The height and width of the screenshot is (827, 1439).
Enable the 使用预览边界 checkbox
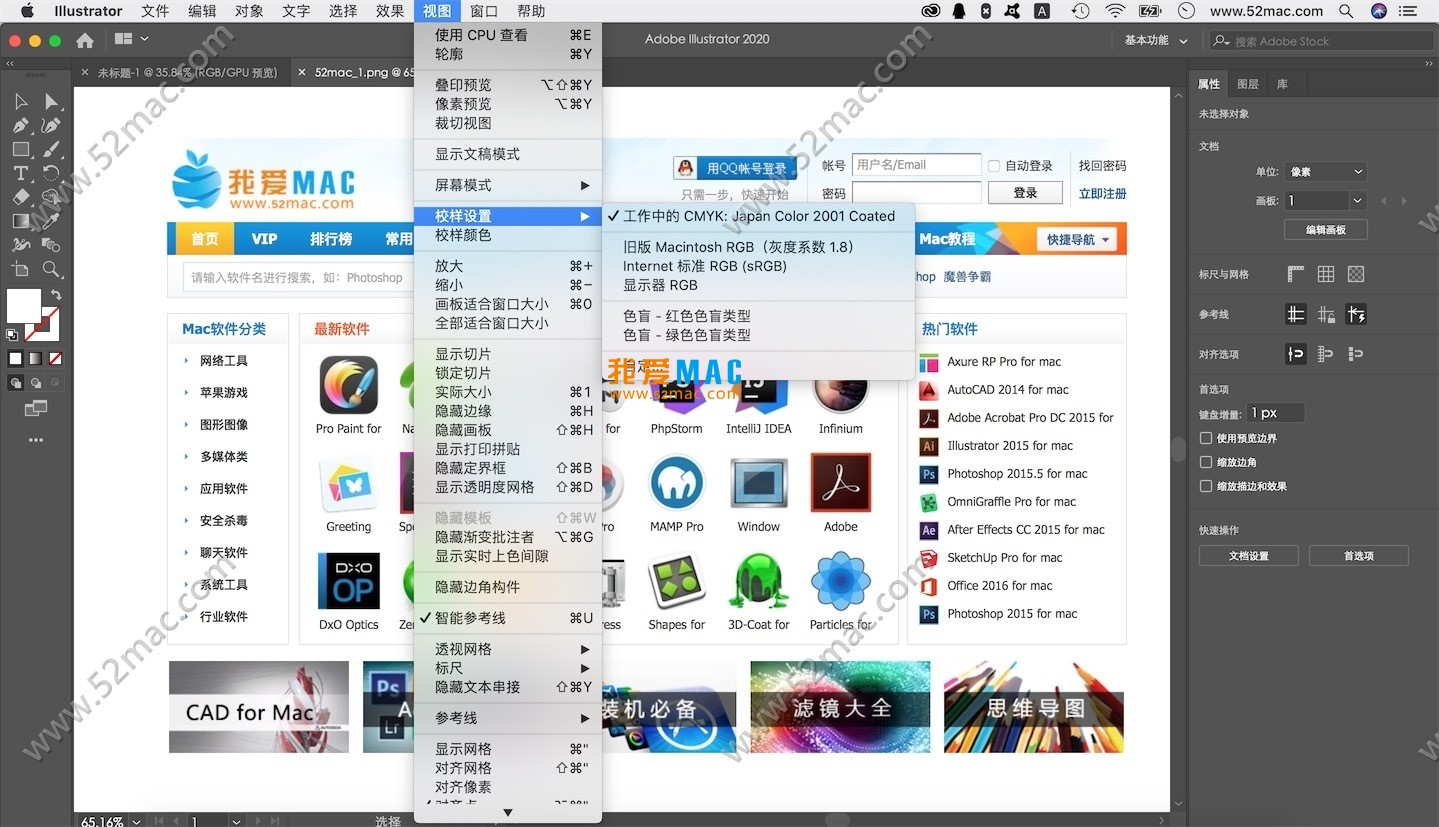pos(1206,437)
